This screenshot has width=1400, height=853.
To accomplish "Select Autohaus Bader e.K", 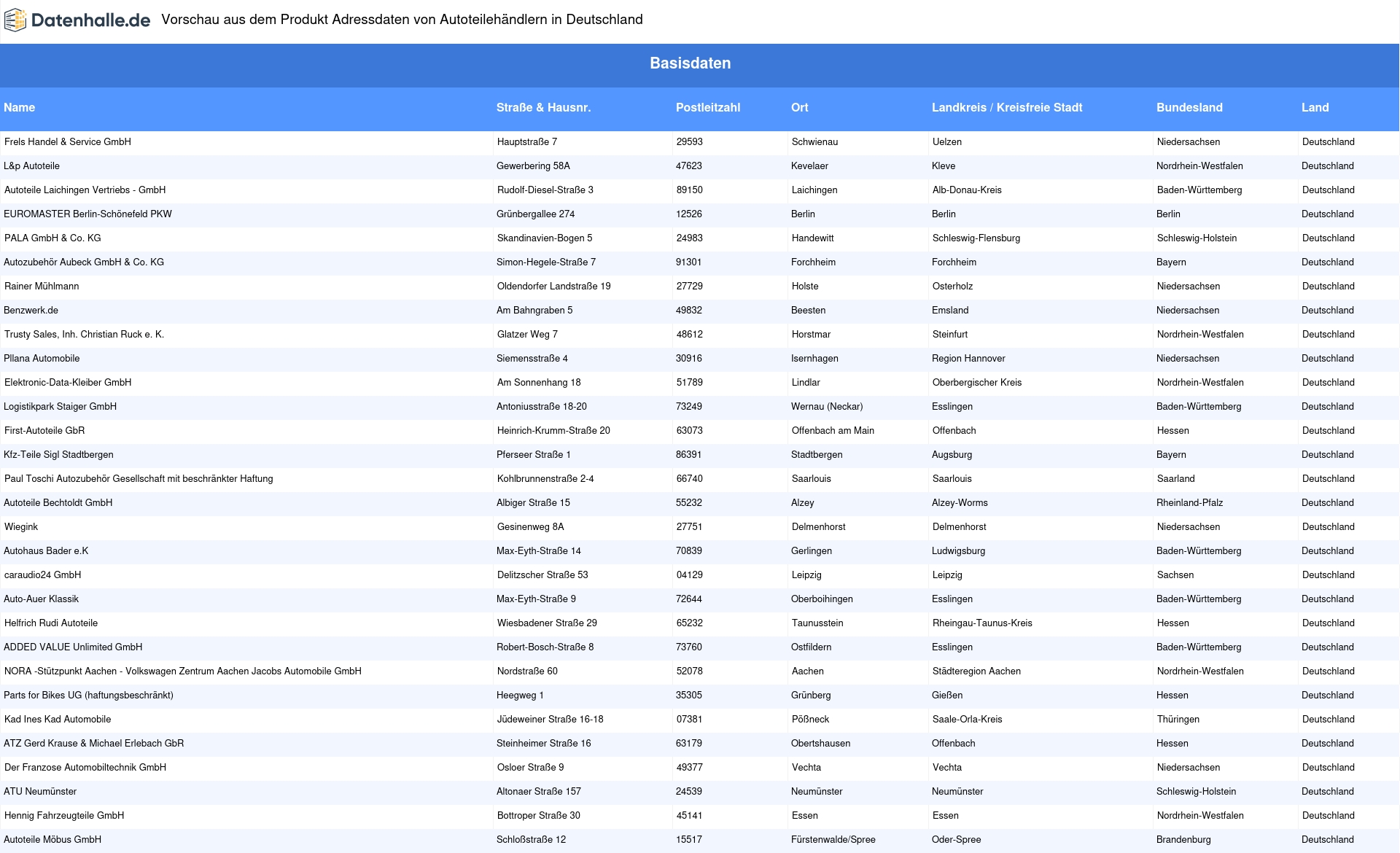I will (x=46, y=551).
